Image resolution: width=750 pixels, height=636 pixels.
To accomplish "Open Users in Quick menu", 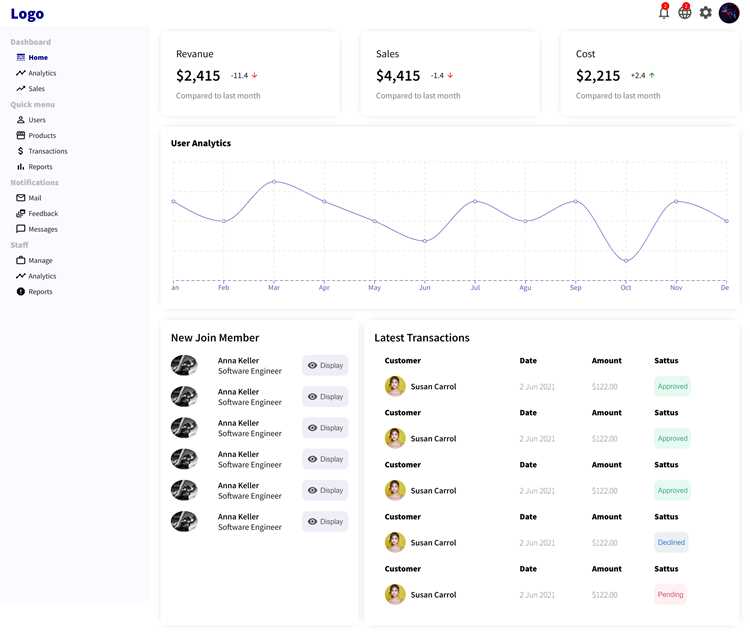I will point(31,120).
